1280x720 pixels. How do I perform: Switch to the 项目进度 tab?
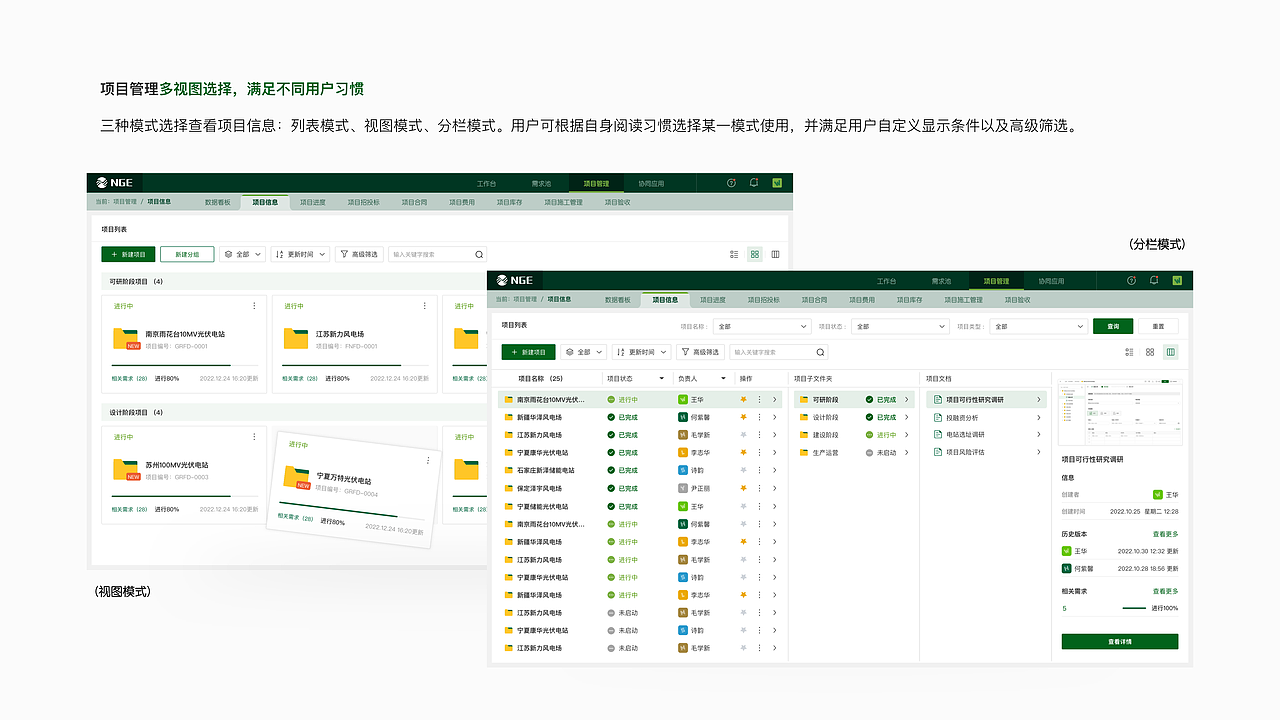(x=712, y=299)
